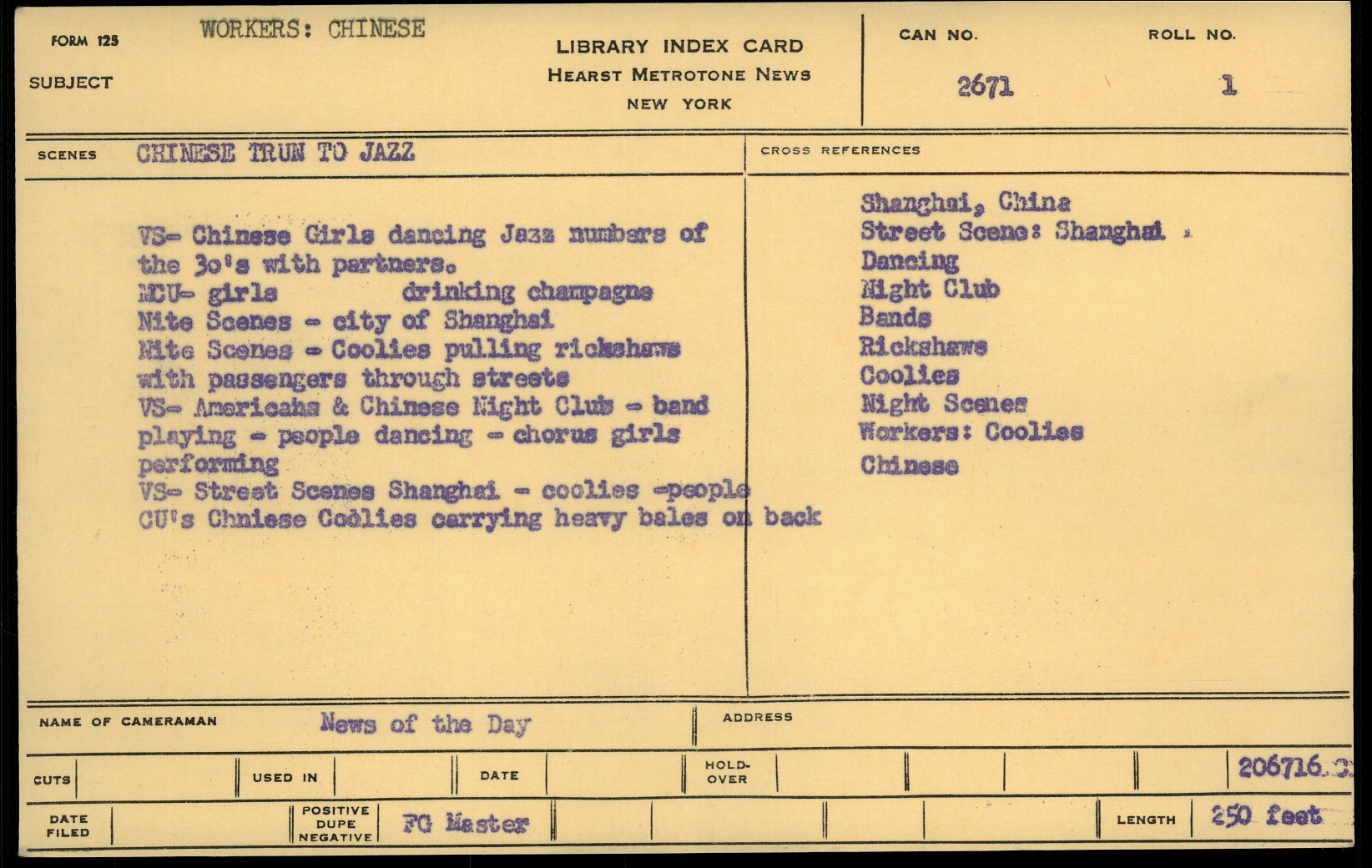Viewport: 1372px width, 868px height.
Task: Click the 'Shanghai, China' cross reference
Action: (965, 203)
